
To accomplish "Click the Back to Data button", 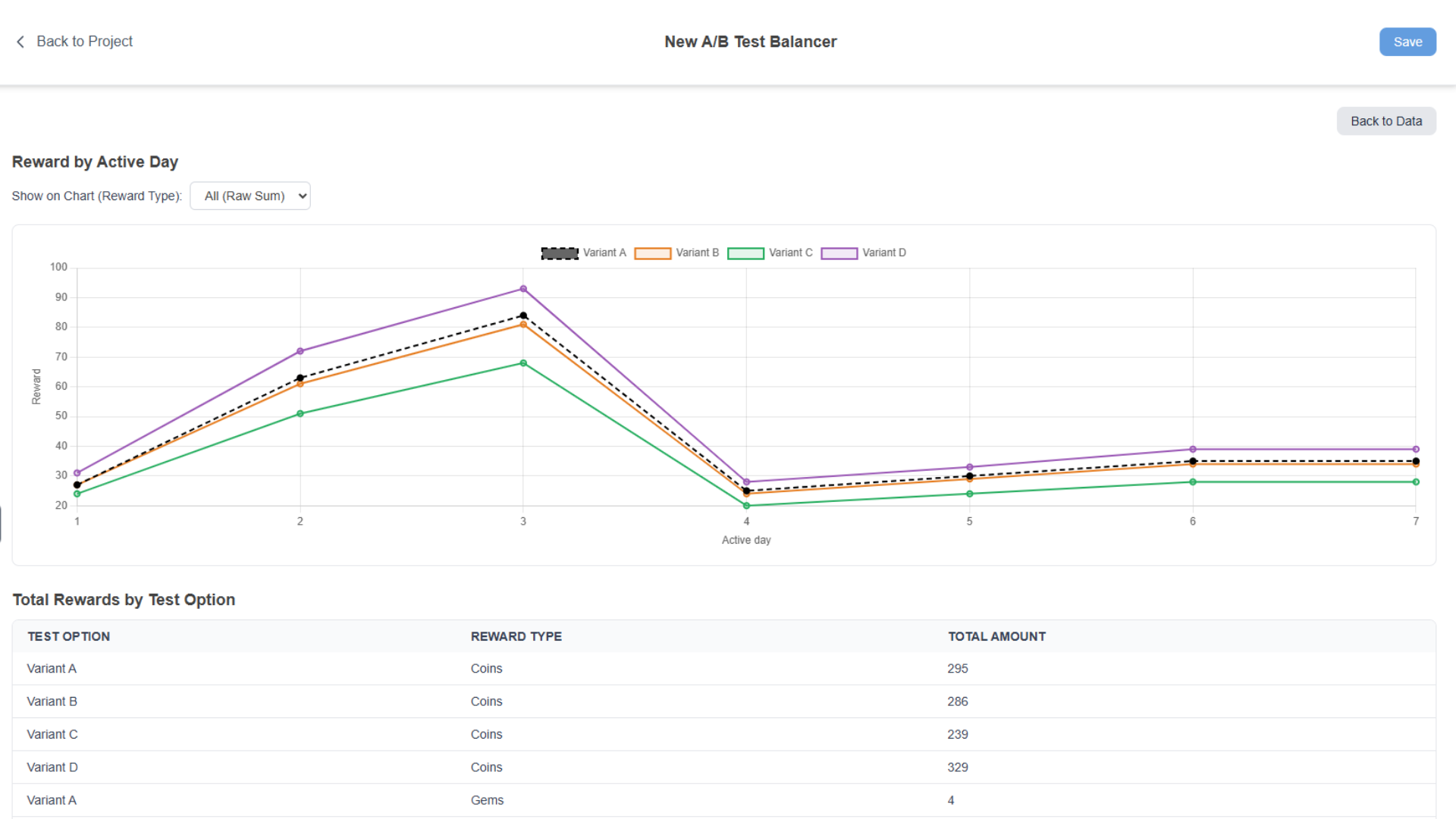I will [x=1386, y=121].
